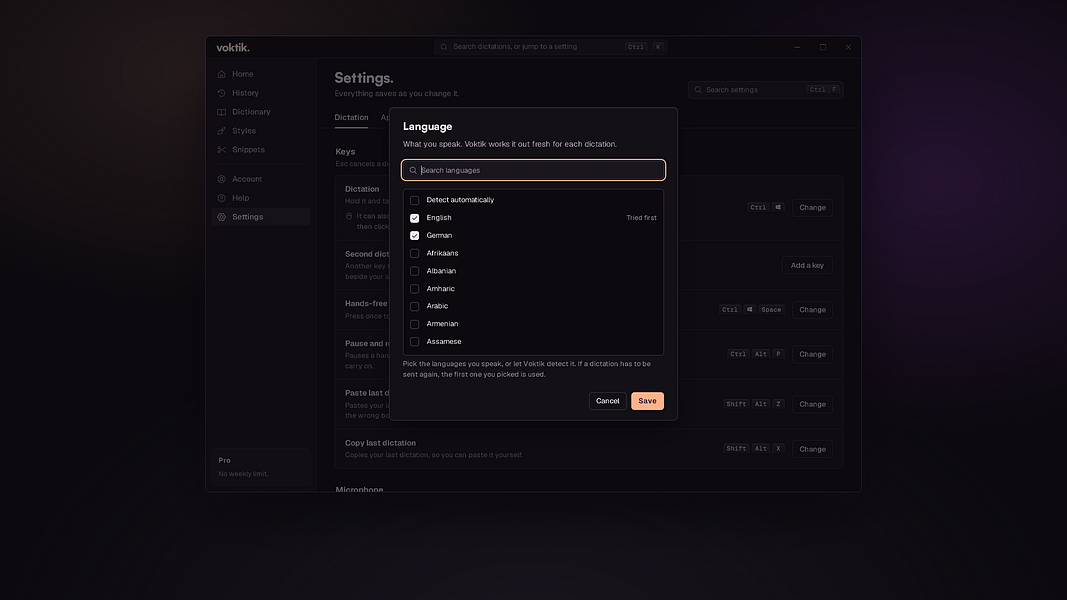Check the Armenian checkbox
This screenshot has width=1067, height=600.
point(414,324)
